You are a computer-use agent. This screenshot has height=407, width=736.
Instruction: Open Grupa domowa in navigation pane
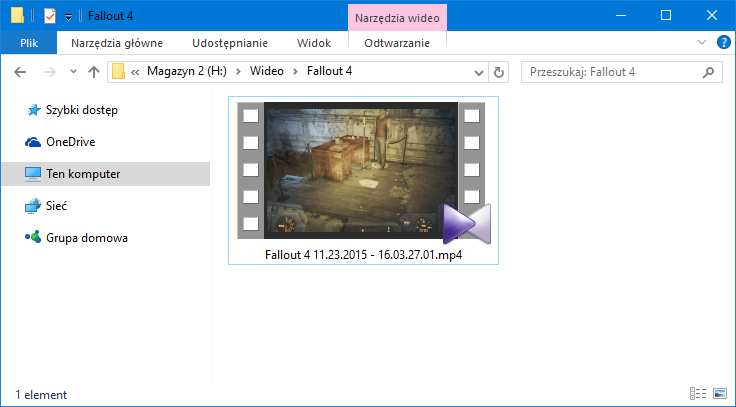(x=87, y=238)
